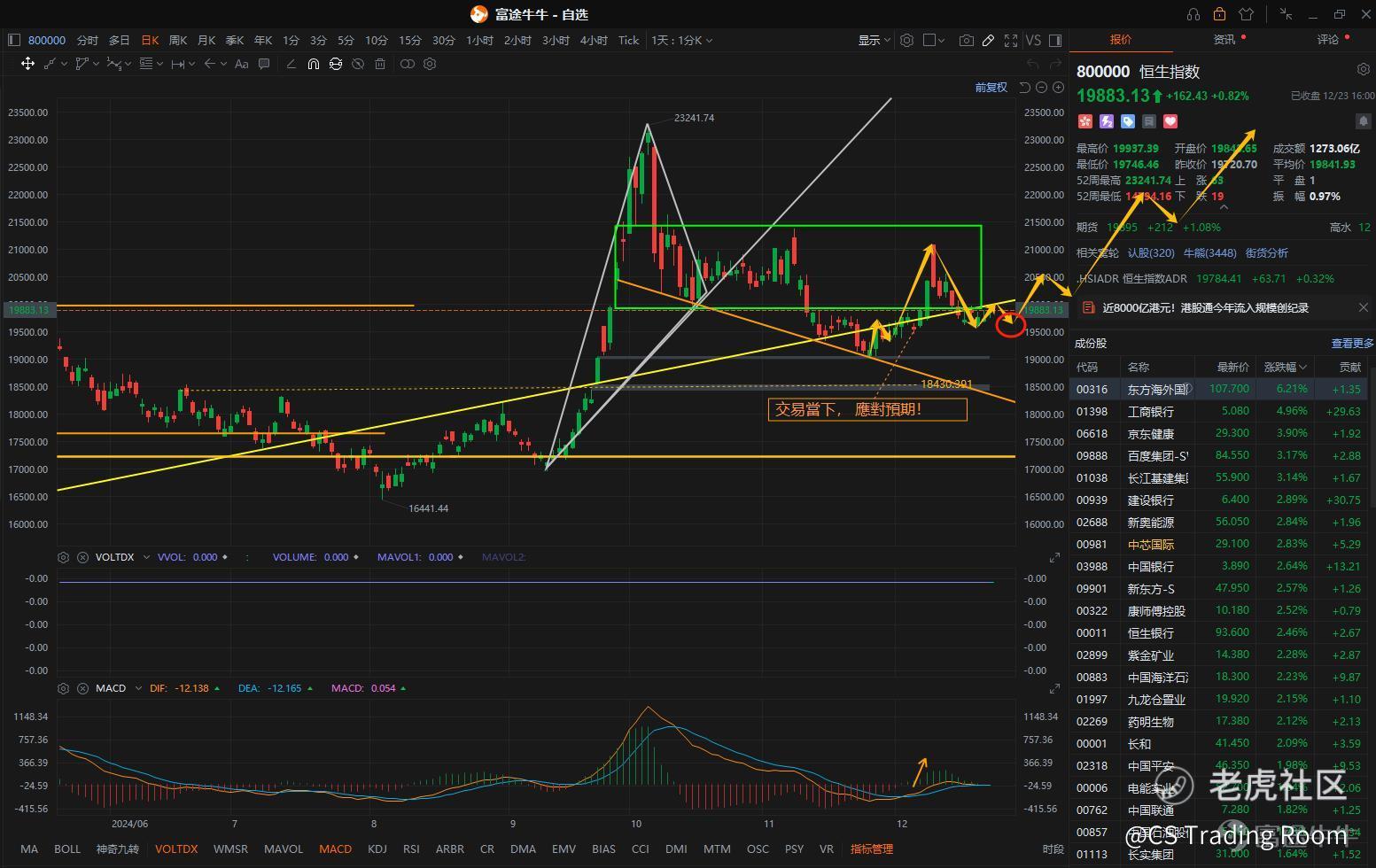Remove the VOLTDX indicator panel

click(x=82, y=557)
